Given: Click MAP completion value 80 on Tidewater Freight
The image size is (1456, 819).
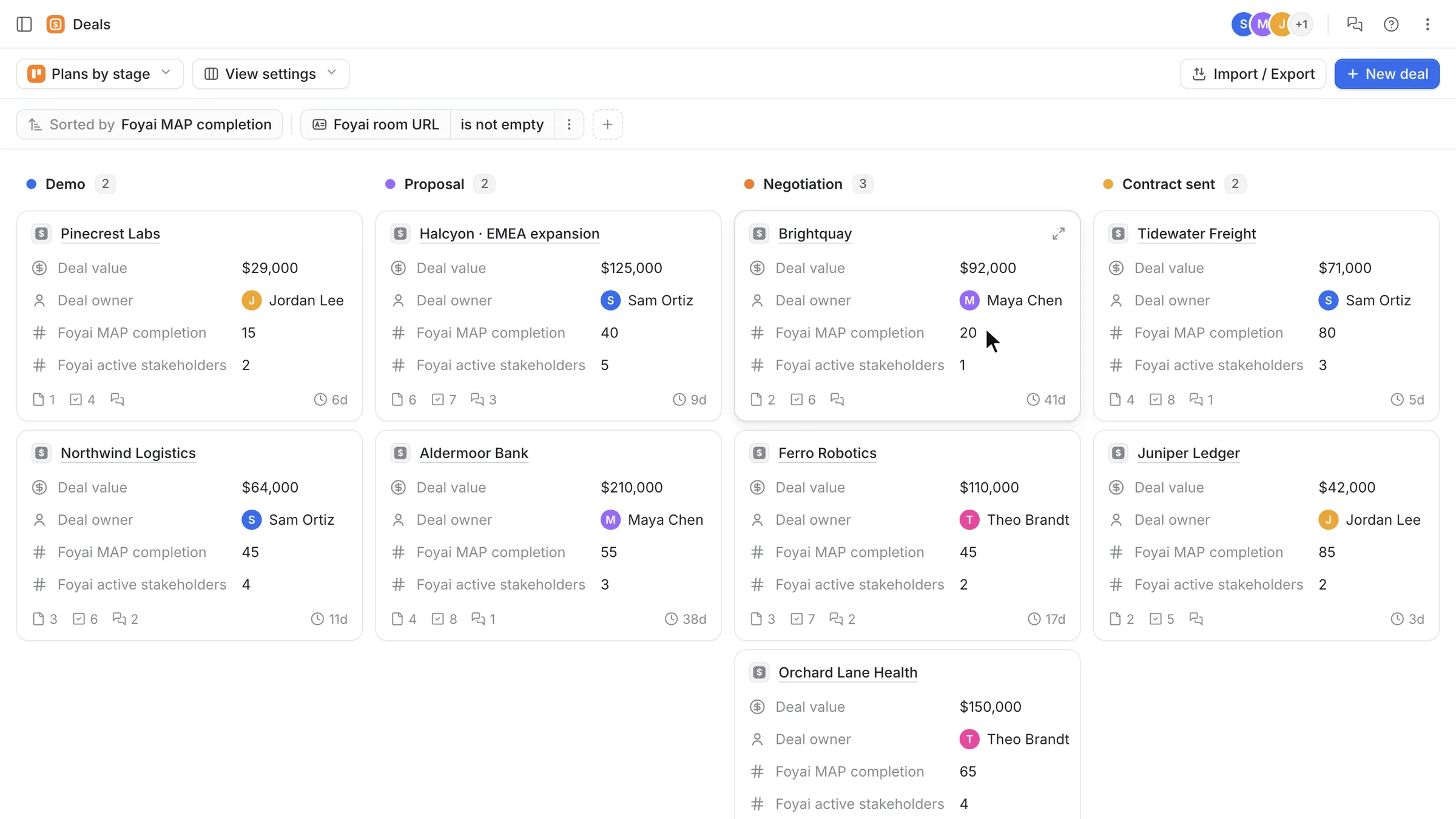Looking at the screenshot, I should pyautogui.click(x=1327, y=332).
